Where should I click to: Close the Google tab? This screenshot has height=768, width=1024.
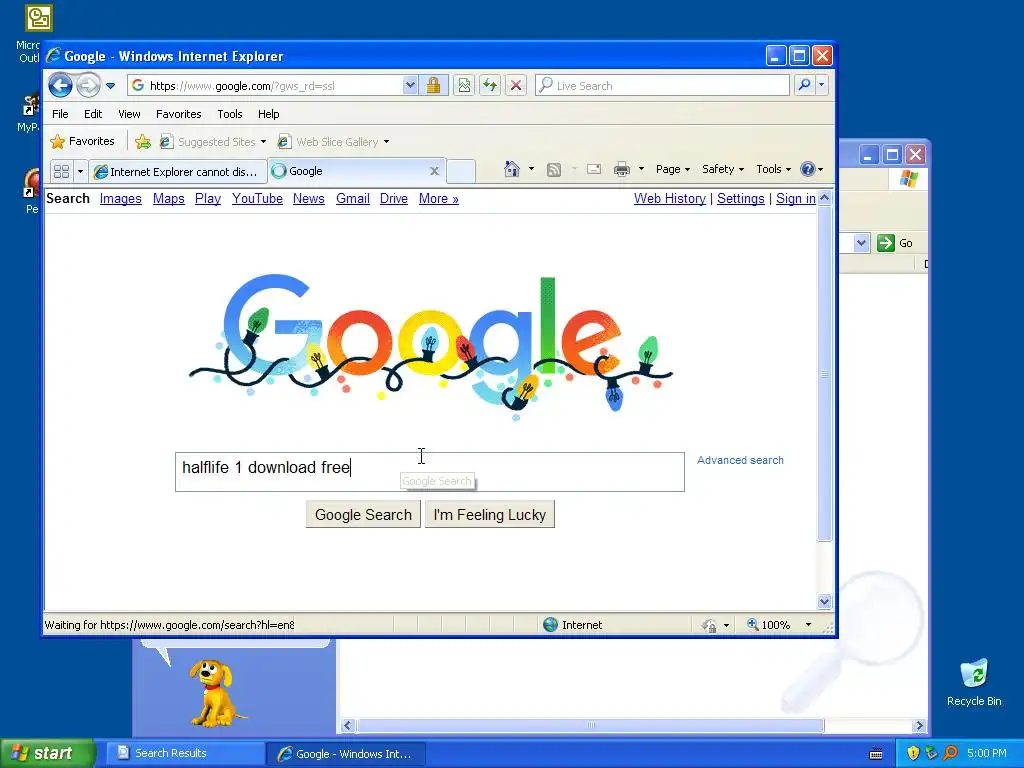[434, 171]
